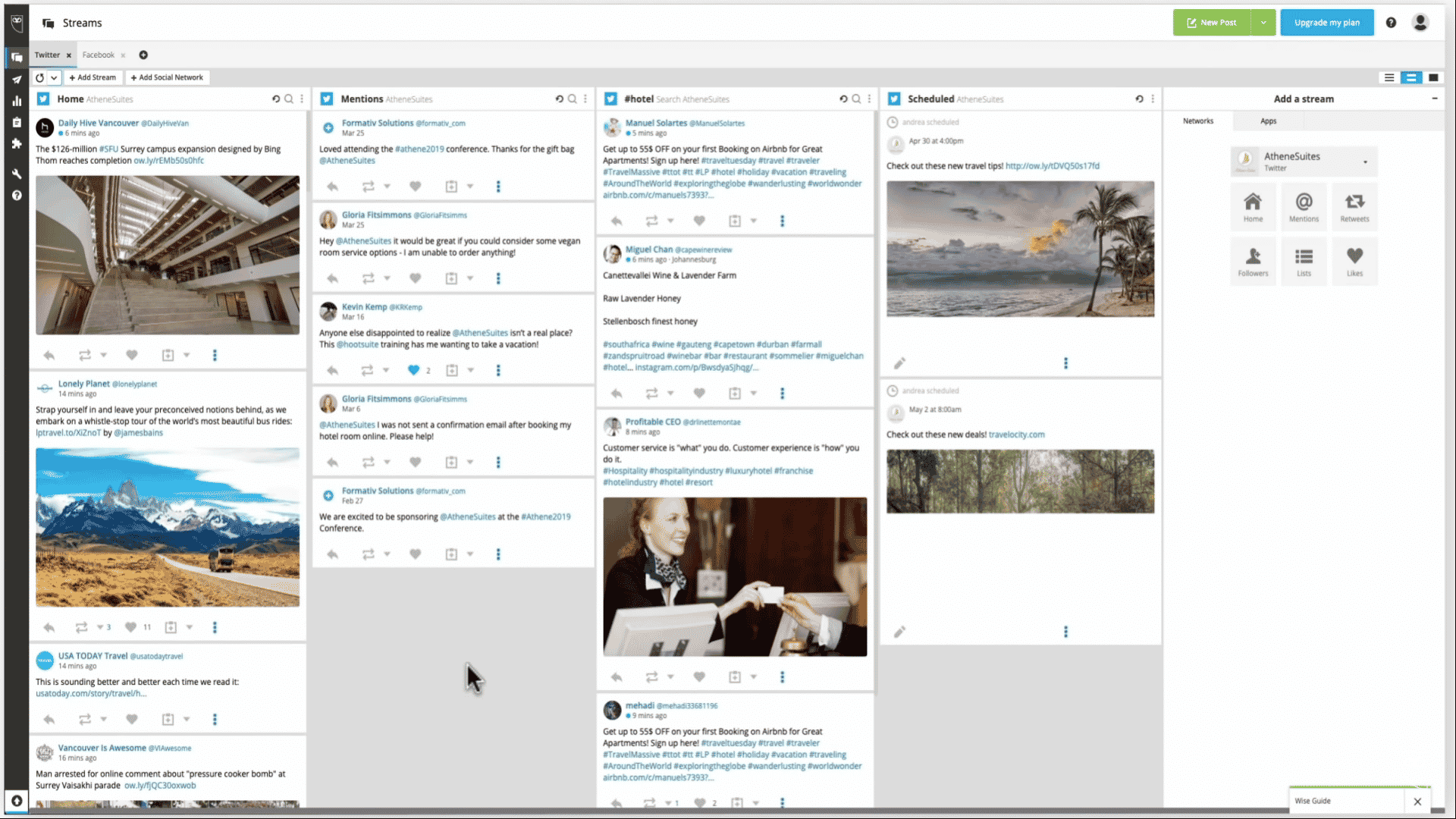Expand assign options on Daily Hive tweet
Image resolution: width=1456 pixels, height=819 pixels.
187,355
